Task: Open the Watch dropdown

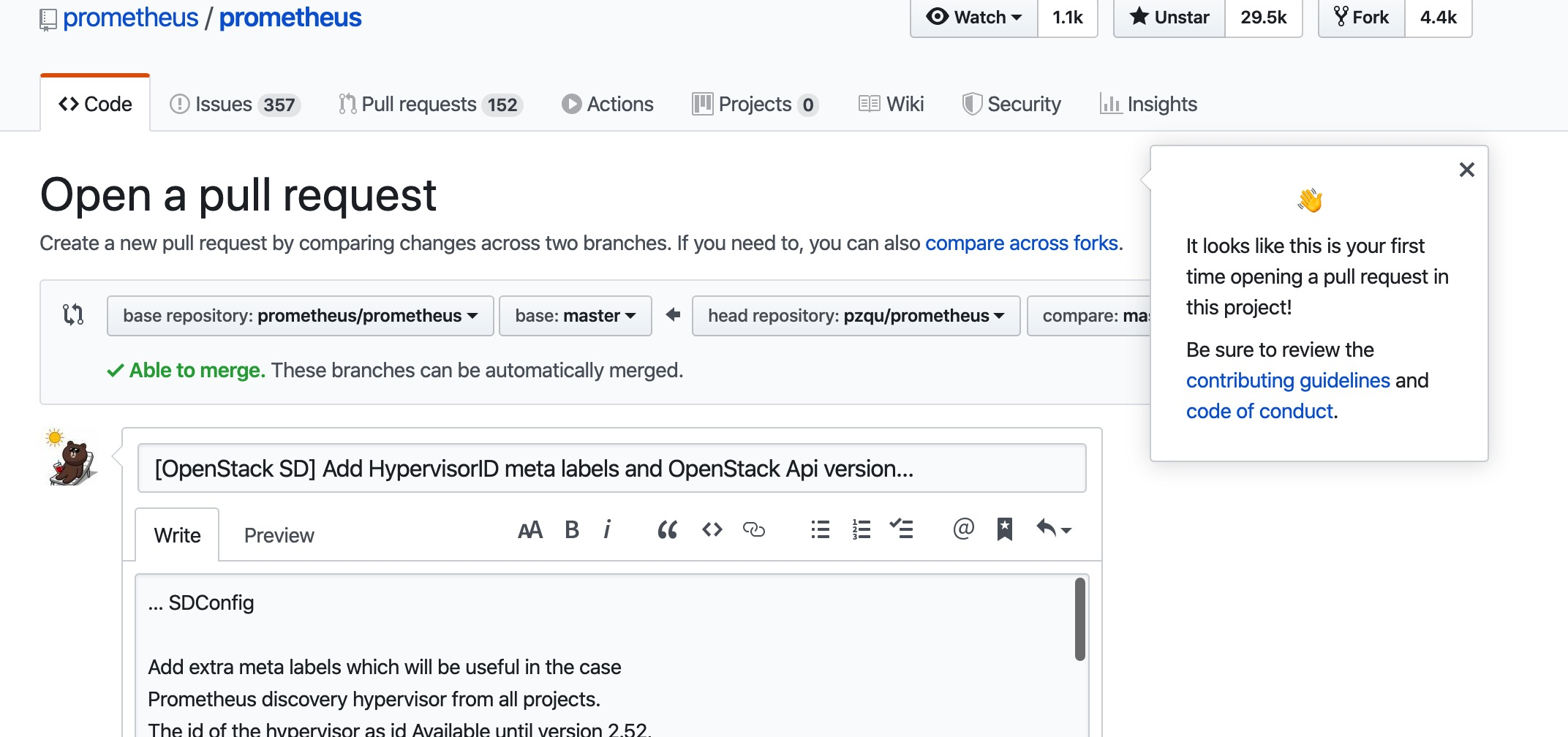Action: click(974, 18)
